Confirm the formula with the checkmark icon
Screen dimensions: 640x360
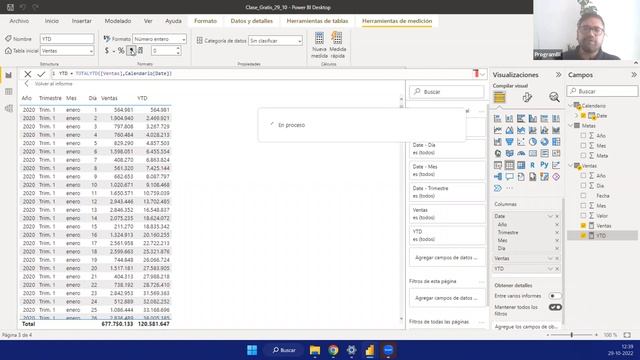[41, 74]
